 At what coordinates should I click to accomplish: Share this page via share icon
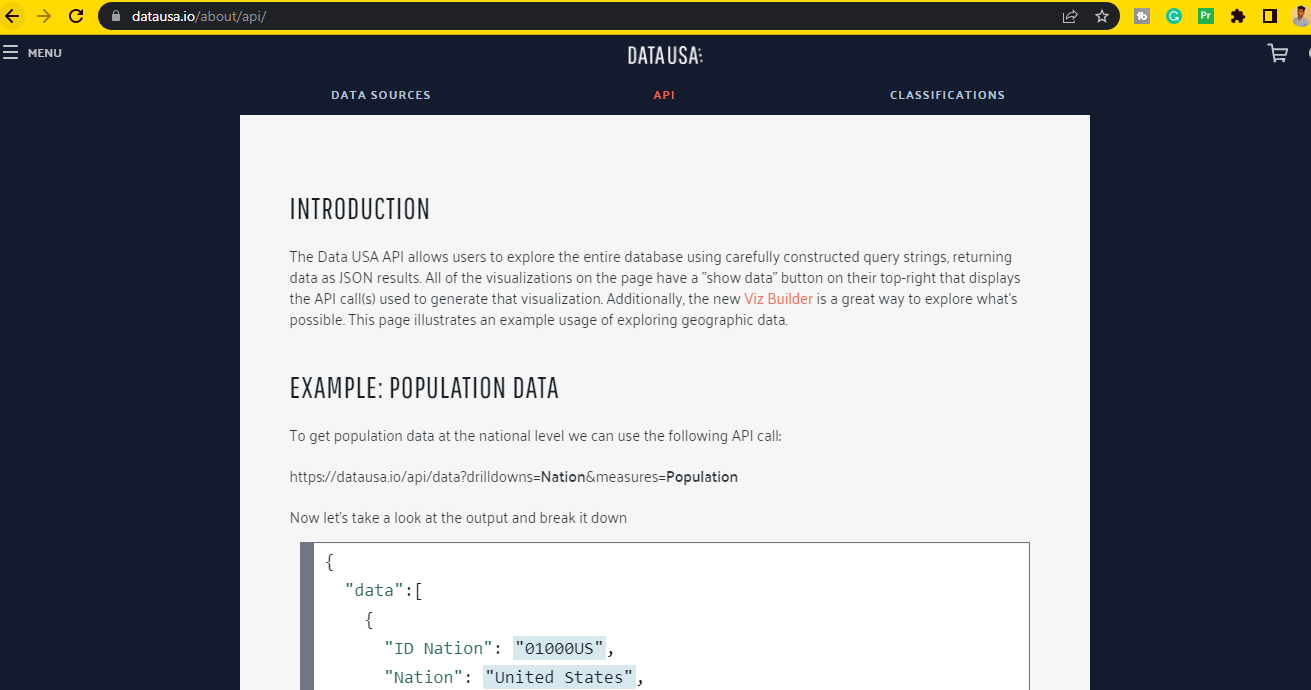pyautogui.click(x=1070, y=16)
